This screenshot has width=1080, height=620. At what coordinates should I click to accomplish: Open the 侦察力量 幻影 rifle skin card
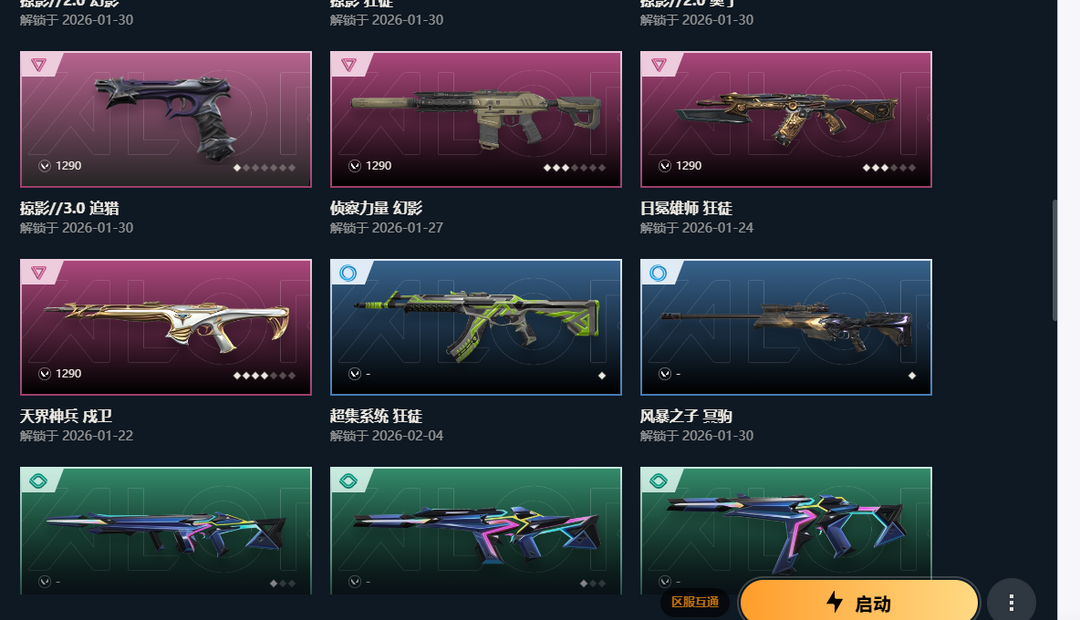tap(476, 119)
